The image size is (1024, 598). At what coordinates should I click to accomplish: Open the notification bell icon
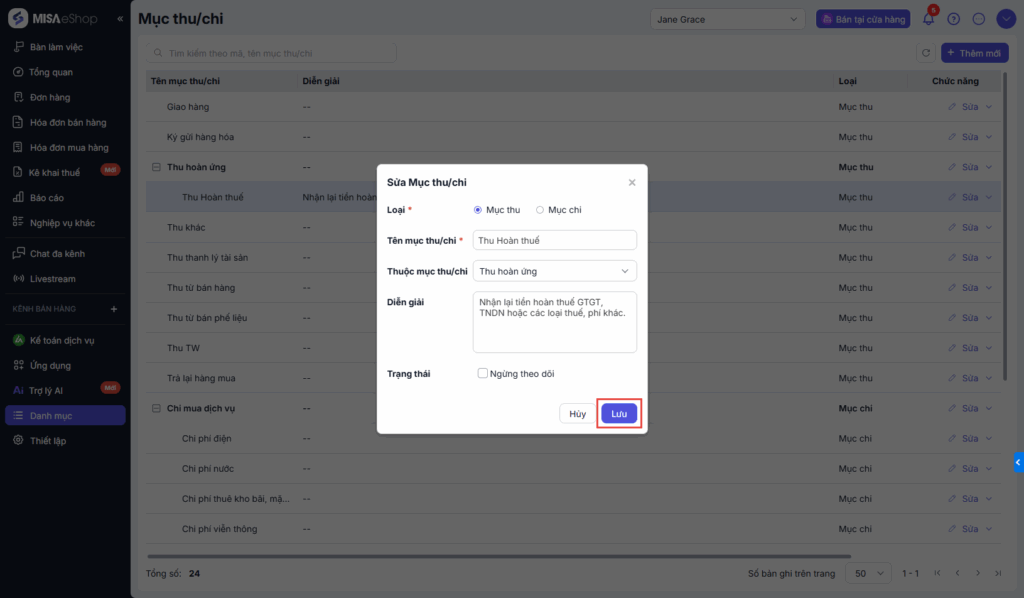(x=928, y=19)
